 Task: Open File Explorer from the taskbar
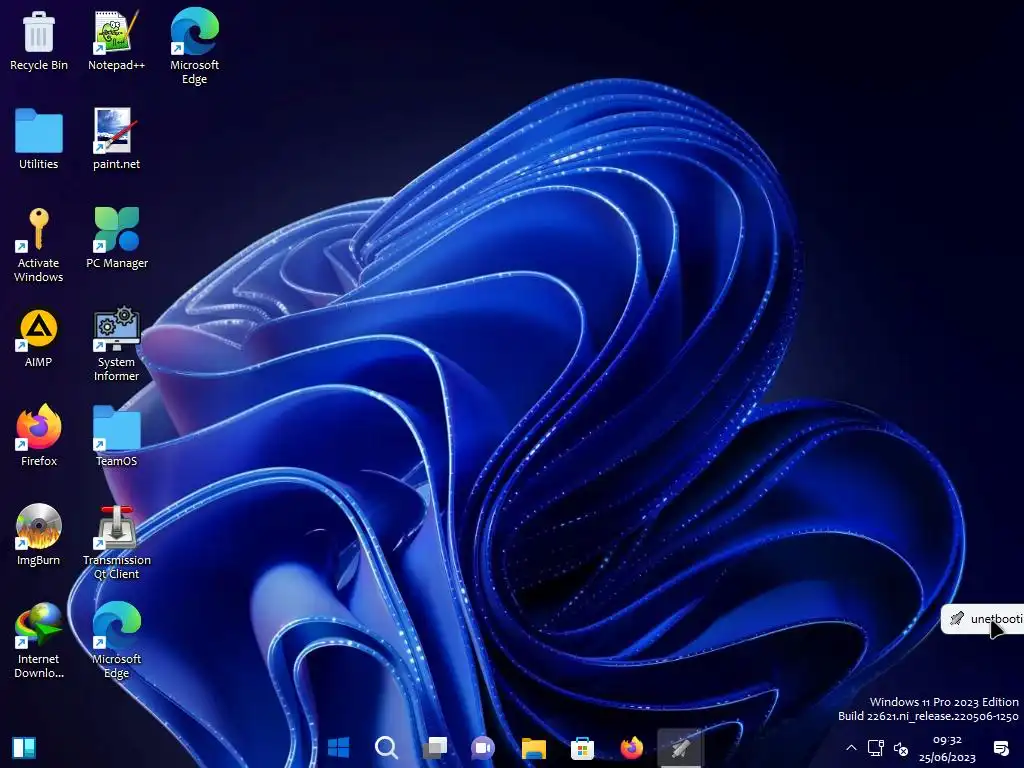(534, 748)
